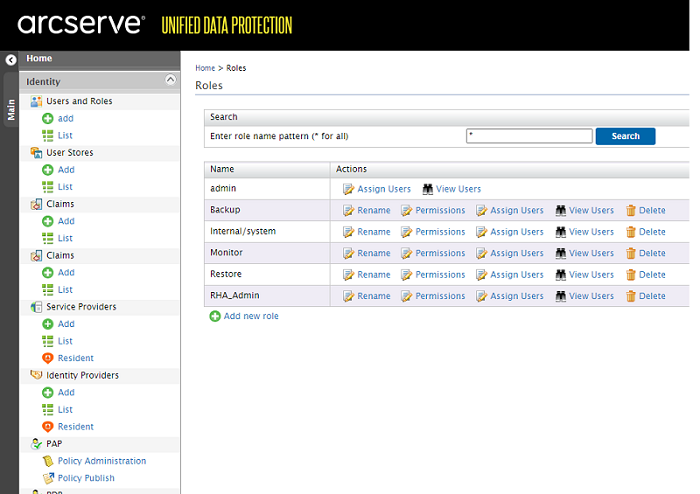Click View Users binoculars icon for admin
The image size is (700, 494).
[428, 189]
